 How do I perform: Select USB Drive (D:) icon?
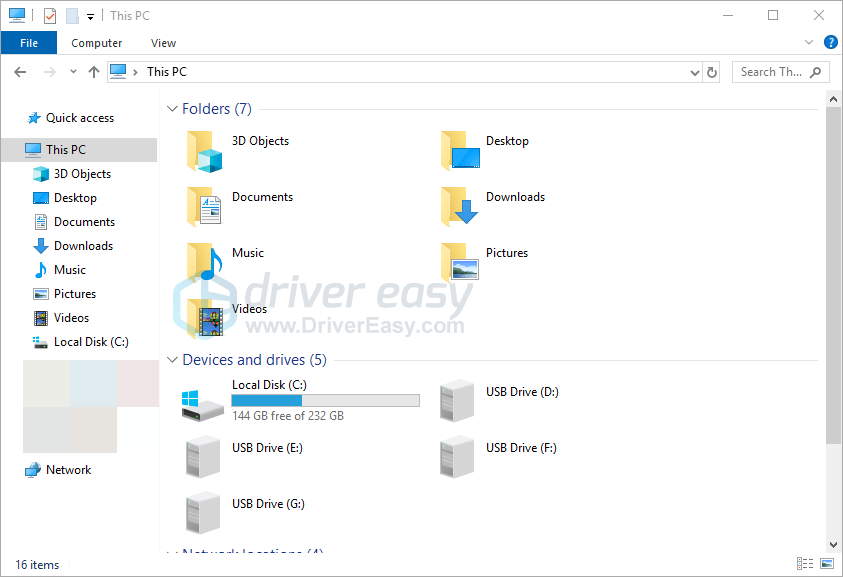click(459, 401)
